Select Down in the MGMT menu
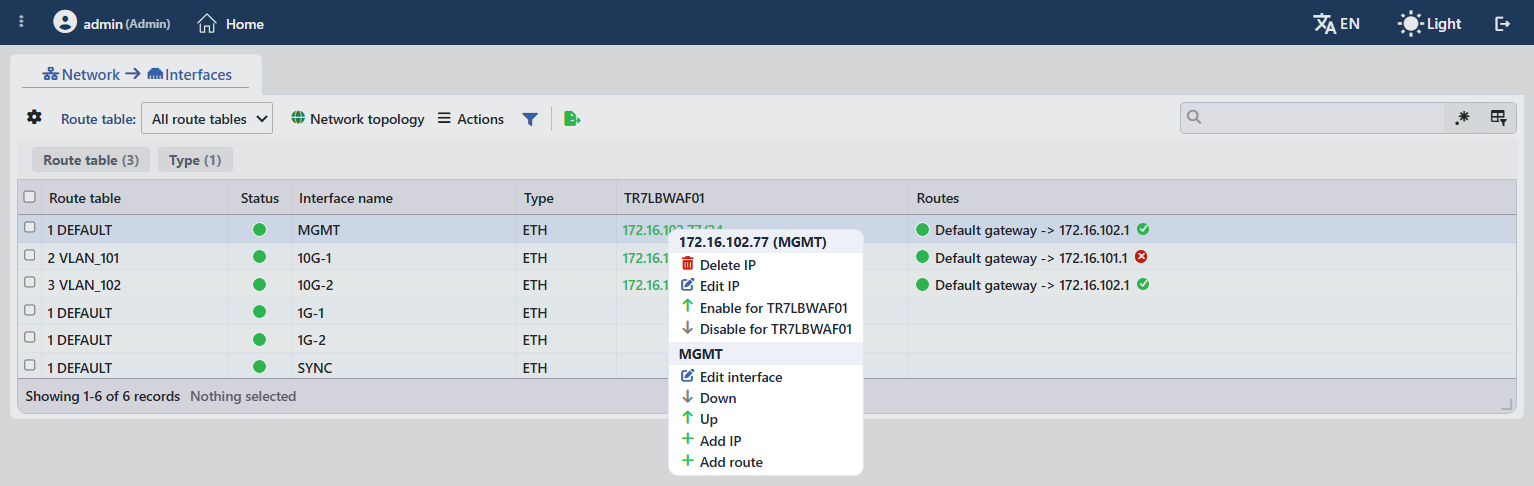The height and width of the screenshot is (486, 1534). click(x=766, y=398)
